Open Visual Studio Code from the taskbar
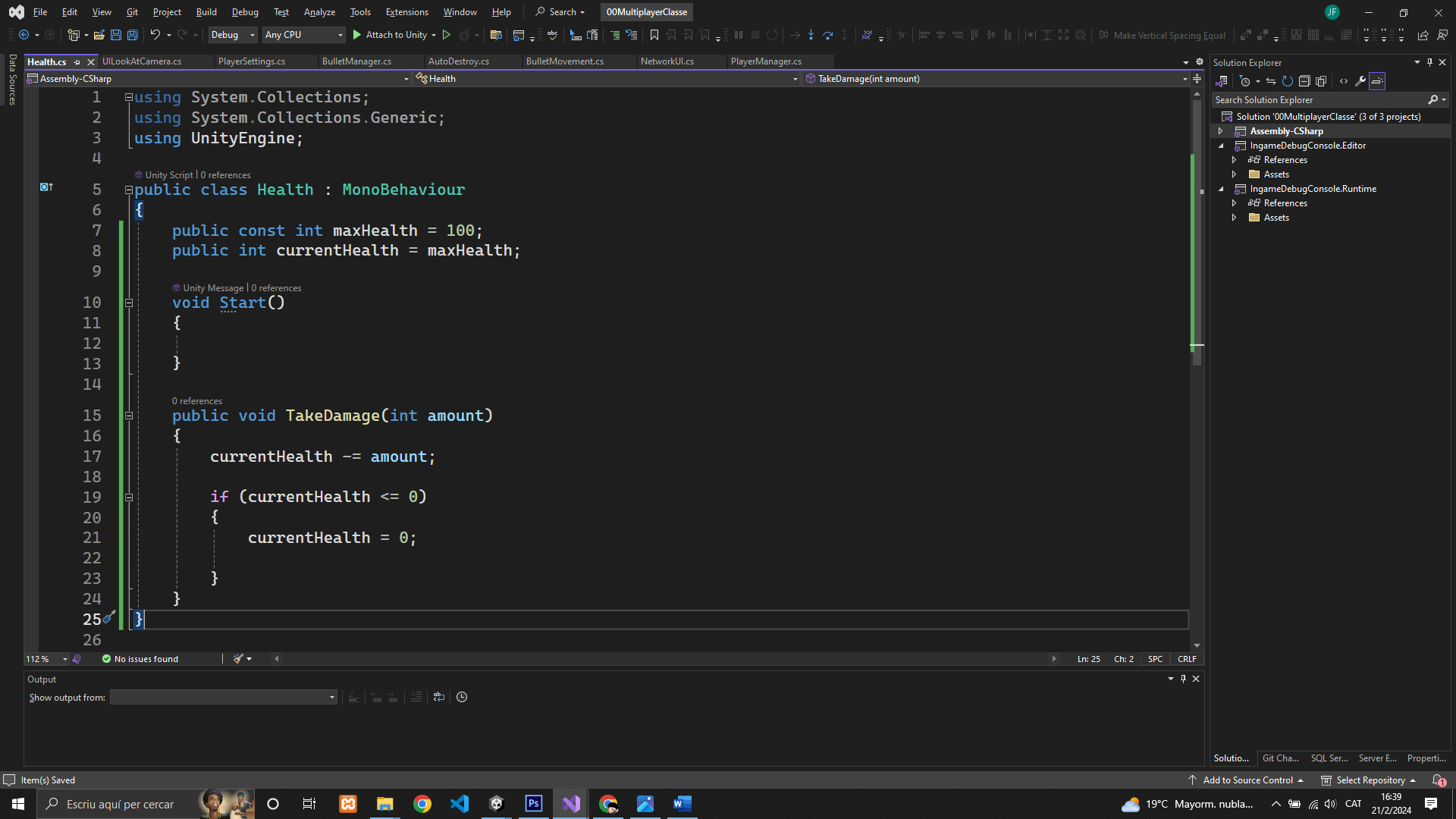 click(460, 804)
